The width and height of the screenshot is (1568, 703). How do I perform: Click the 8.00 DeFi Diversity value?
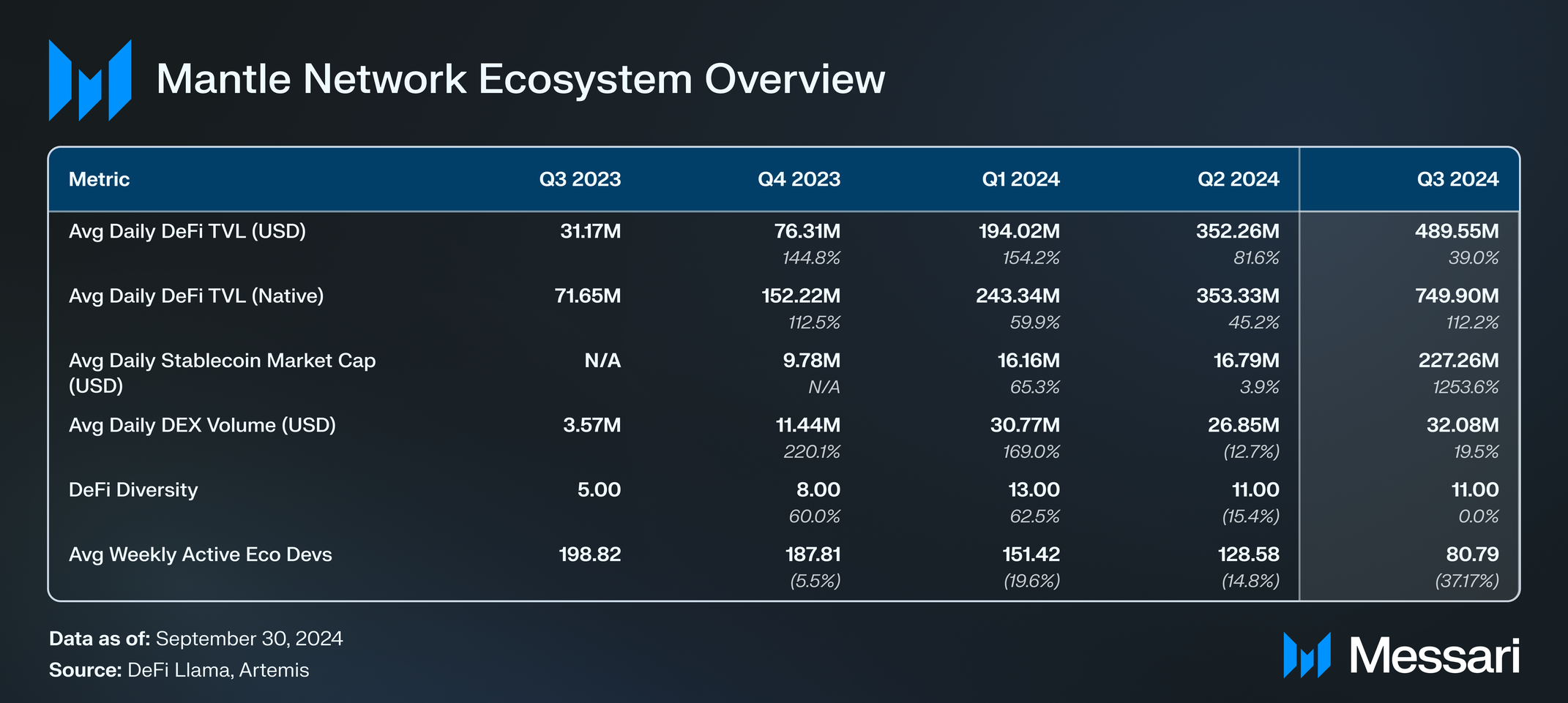[818, 489]
